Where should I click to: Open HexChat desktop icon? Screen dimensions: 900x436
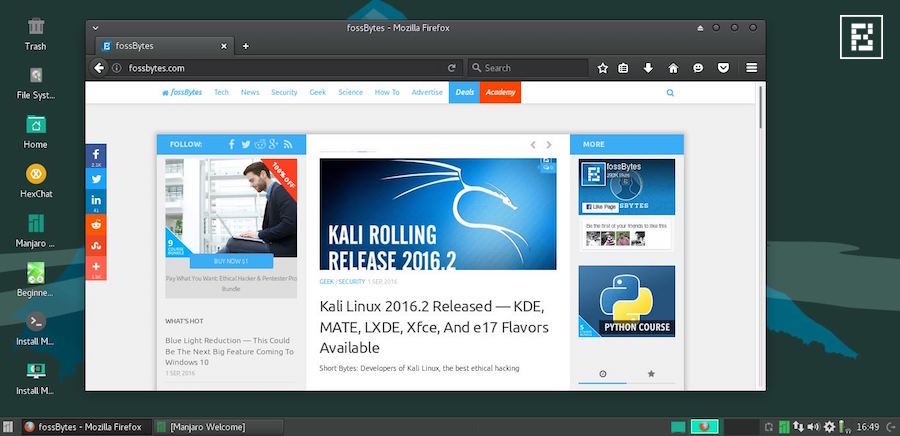pyautogui.click(x=36, y=173)
